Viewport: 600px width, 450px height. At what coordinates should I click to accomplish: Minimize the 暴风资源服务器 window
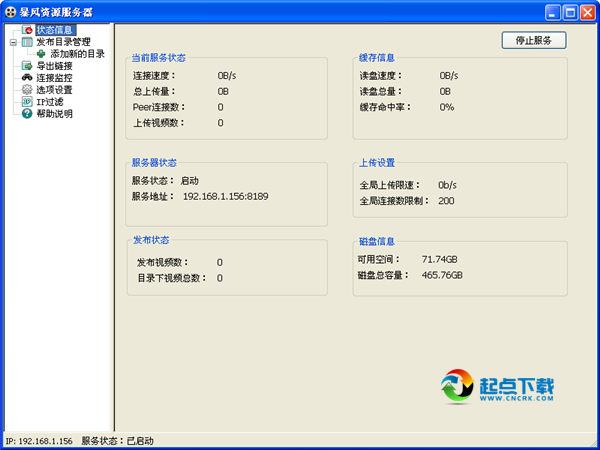[553, 13]
